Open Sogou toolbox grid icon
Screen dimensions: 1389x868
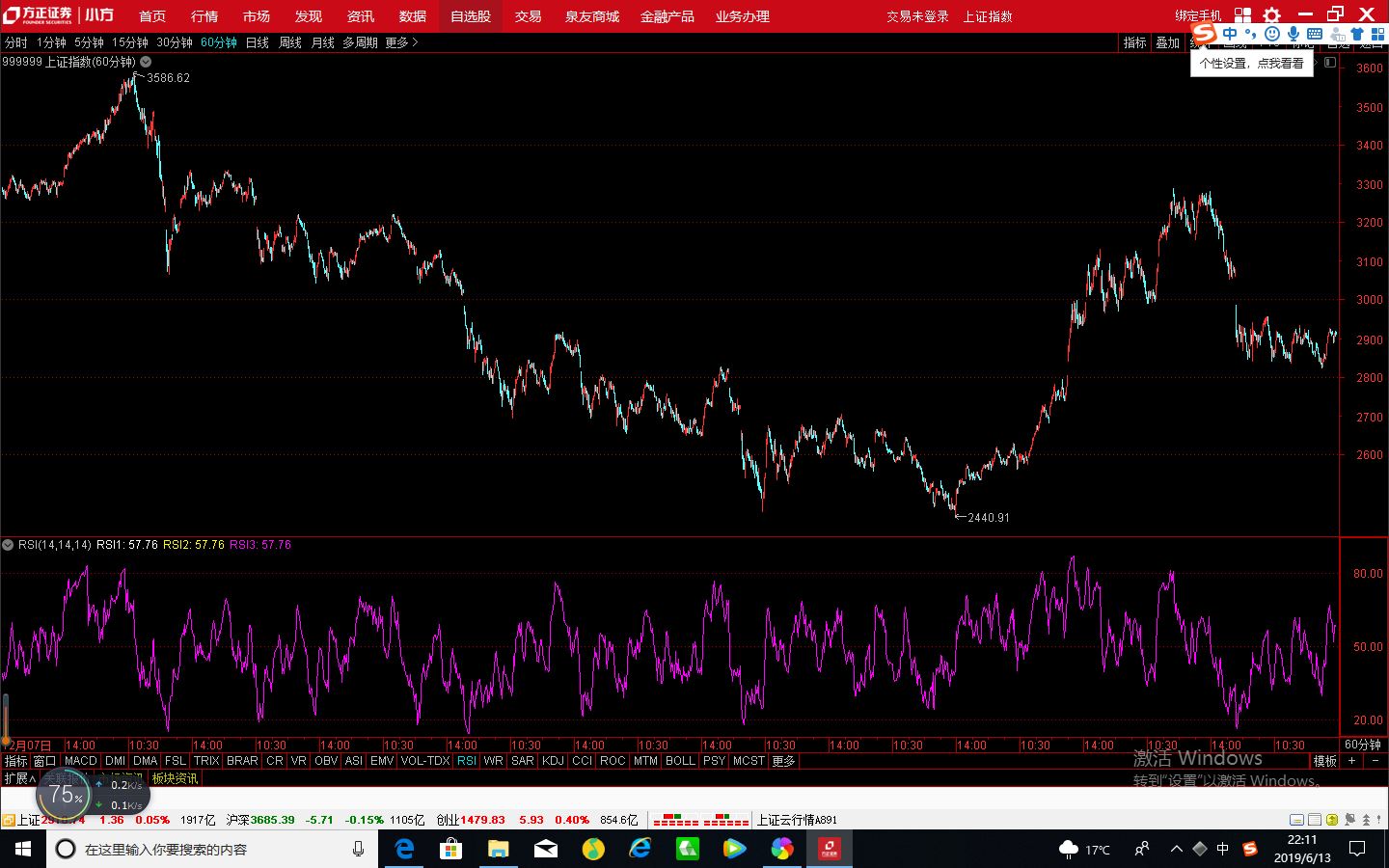pos(1377,35)
